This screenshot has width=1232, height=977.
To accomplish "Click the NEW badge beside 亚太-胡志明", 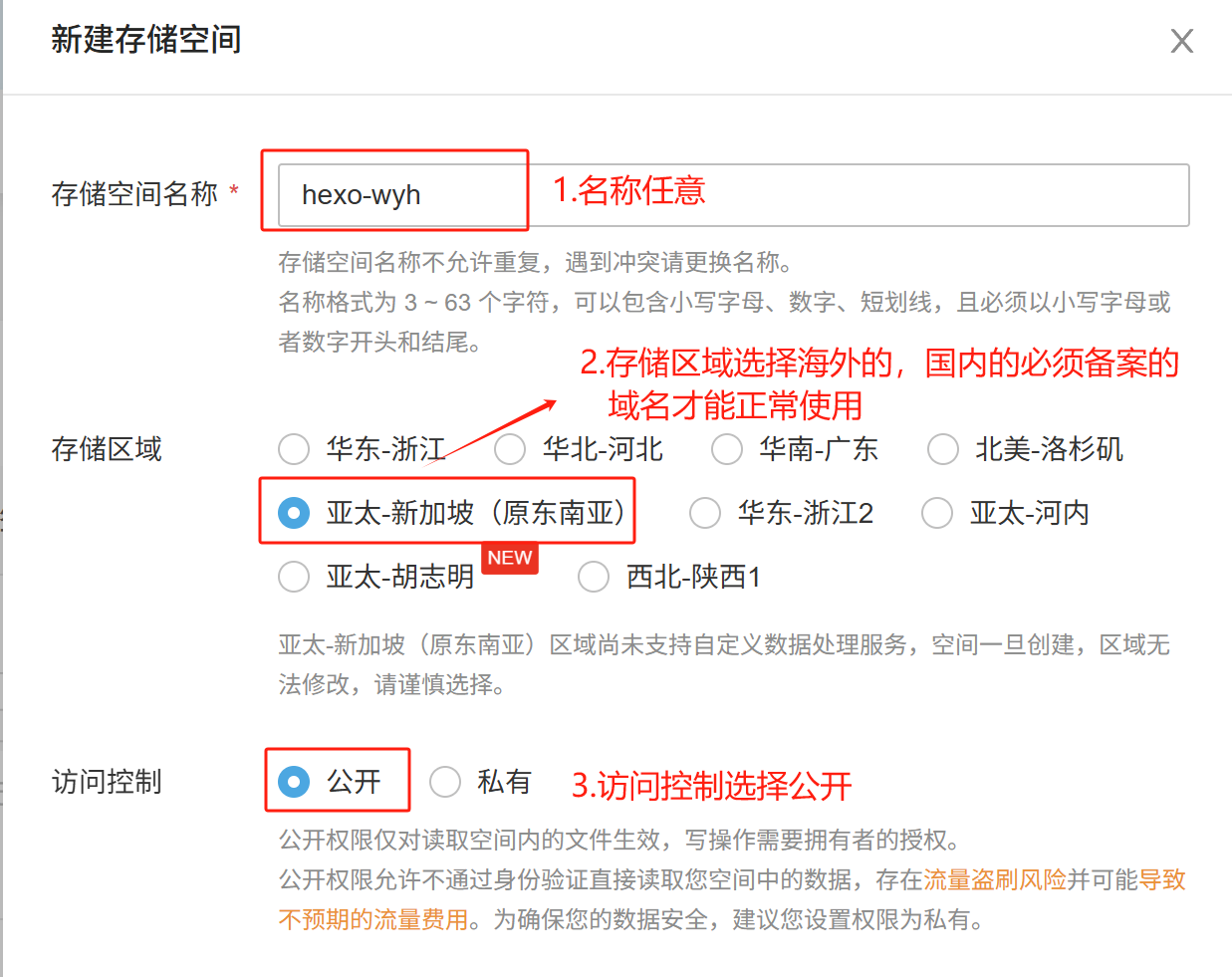I will 510,558.
